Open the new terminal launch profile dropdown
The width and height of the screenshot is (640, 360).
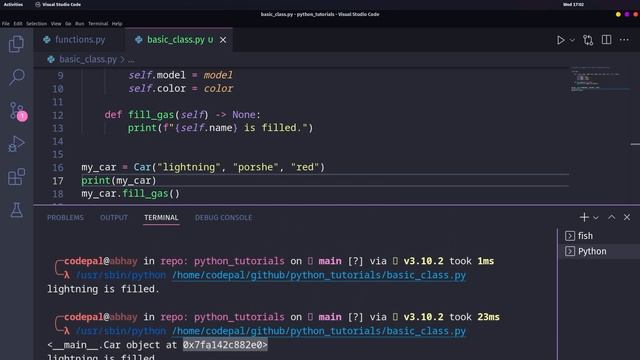click(596, 218)
